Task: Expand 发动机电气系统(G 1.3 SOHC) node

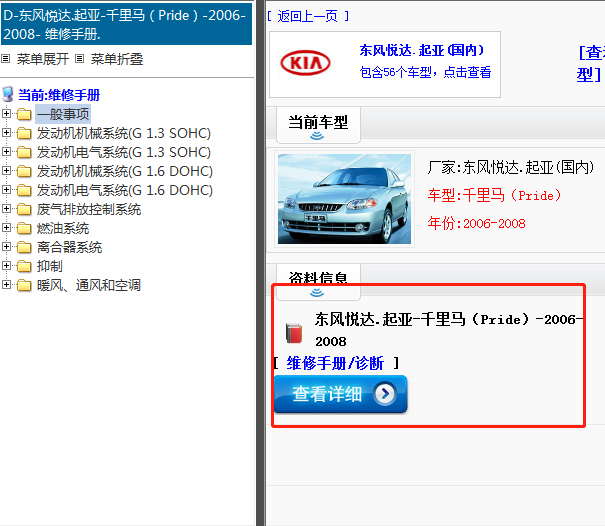Action: pyautogui.click(x=6, y=151)
